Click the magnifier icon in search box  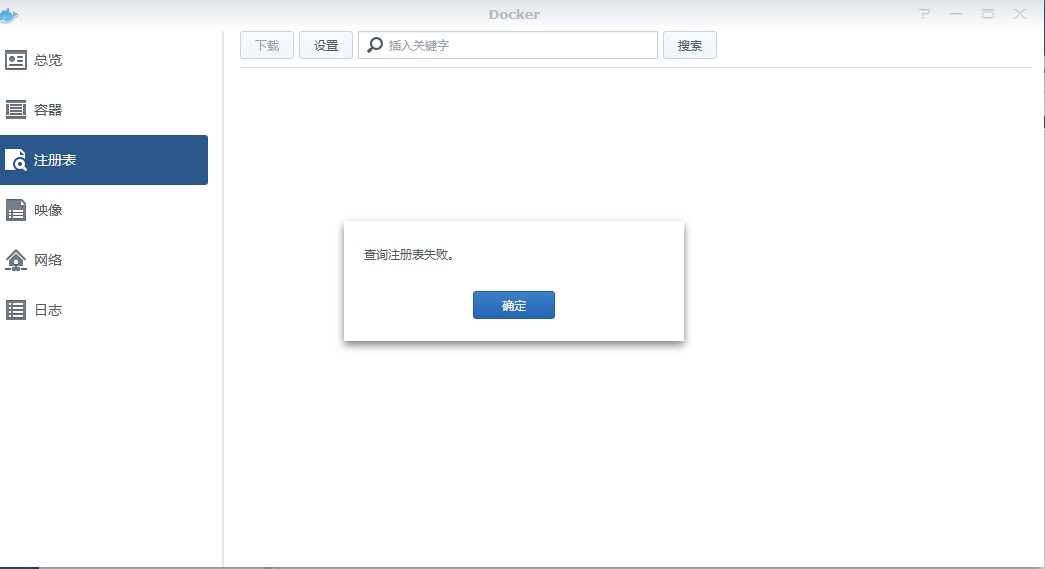375,45
